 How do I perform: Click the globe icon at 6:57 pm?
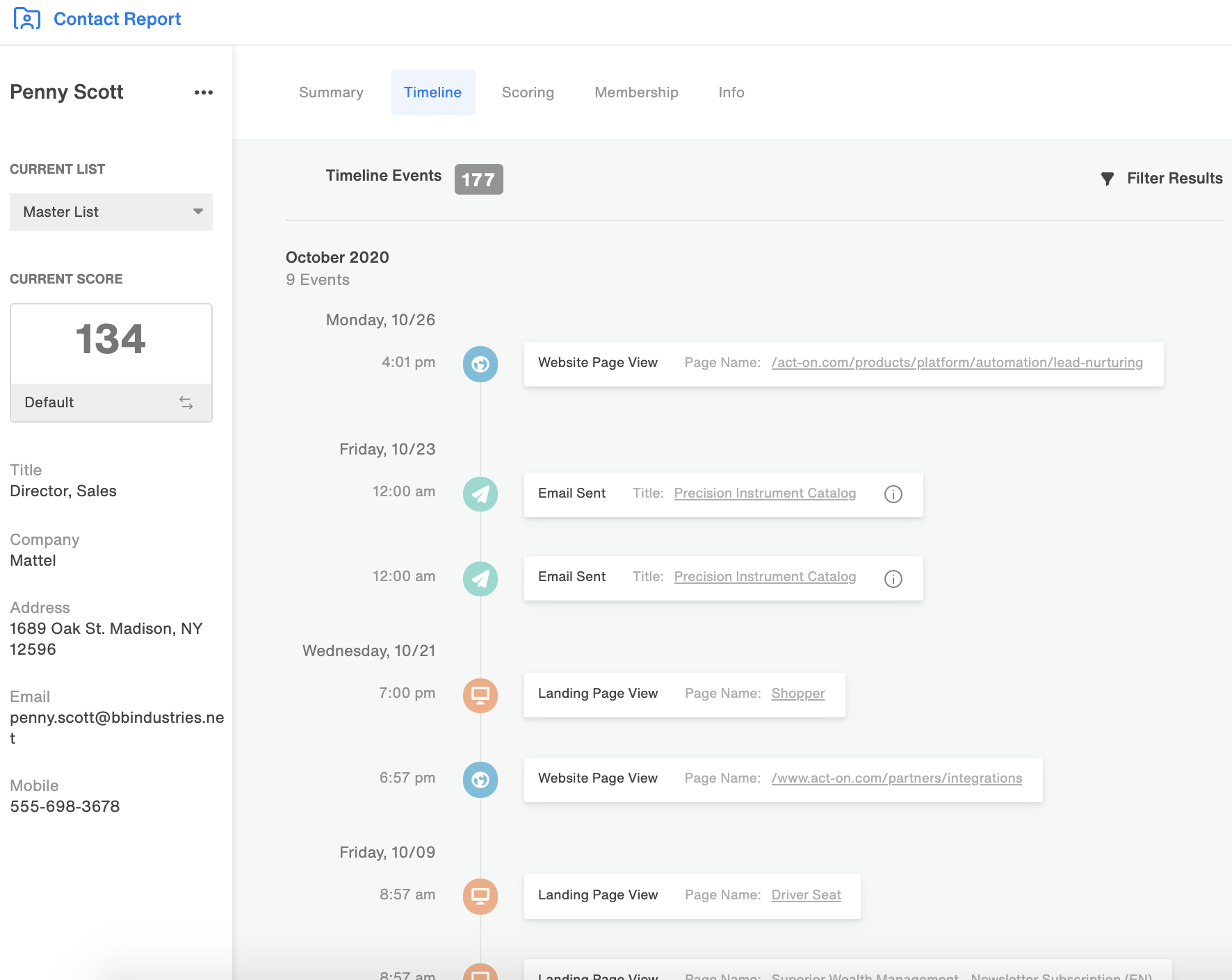[x=480, y=780]
